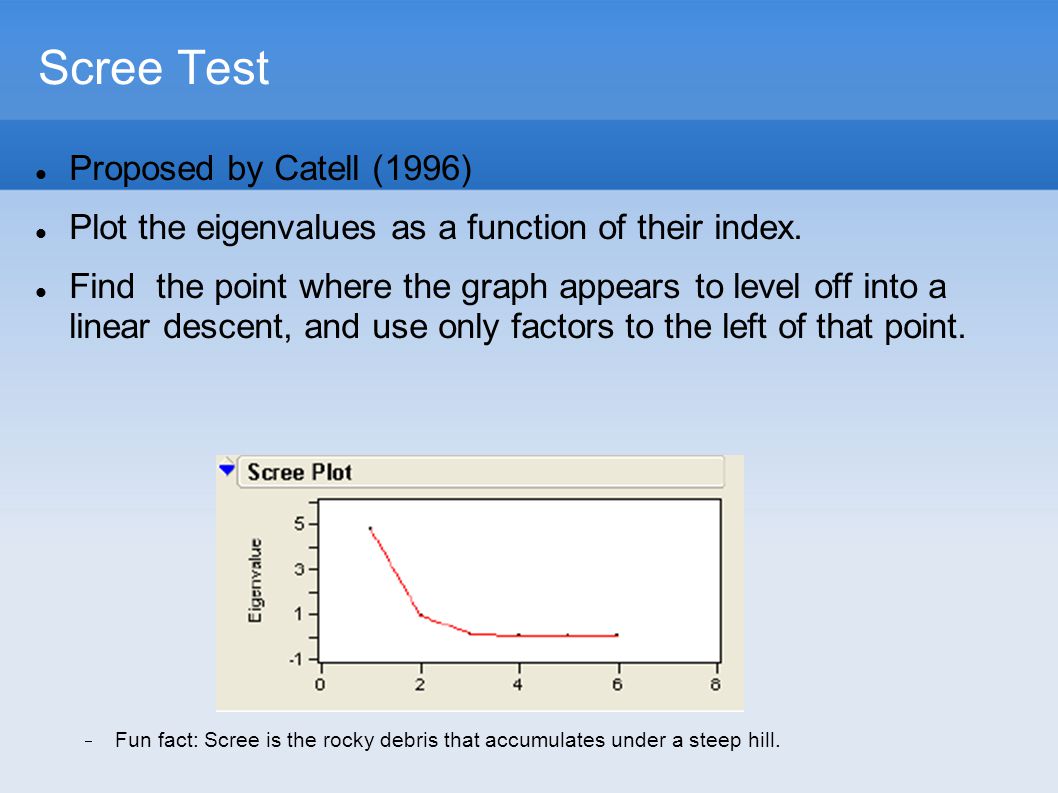Select the 'Proposed by Catell (1996)' bullet

coord(271,168)
